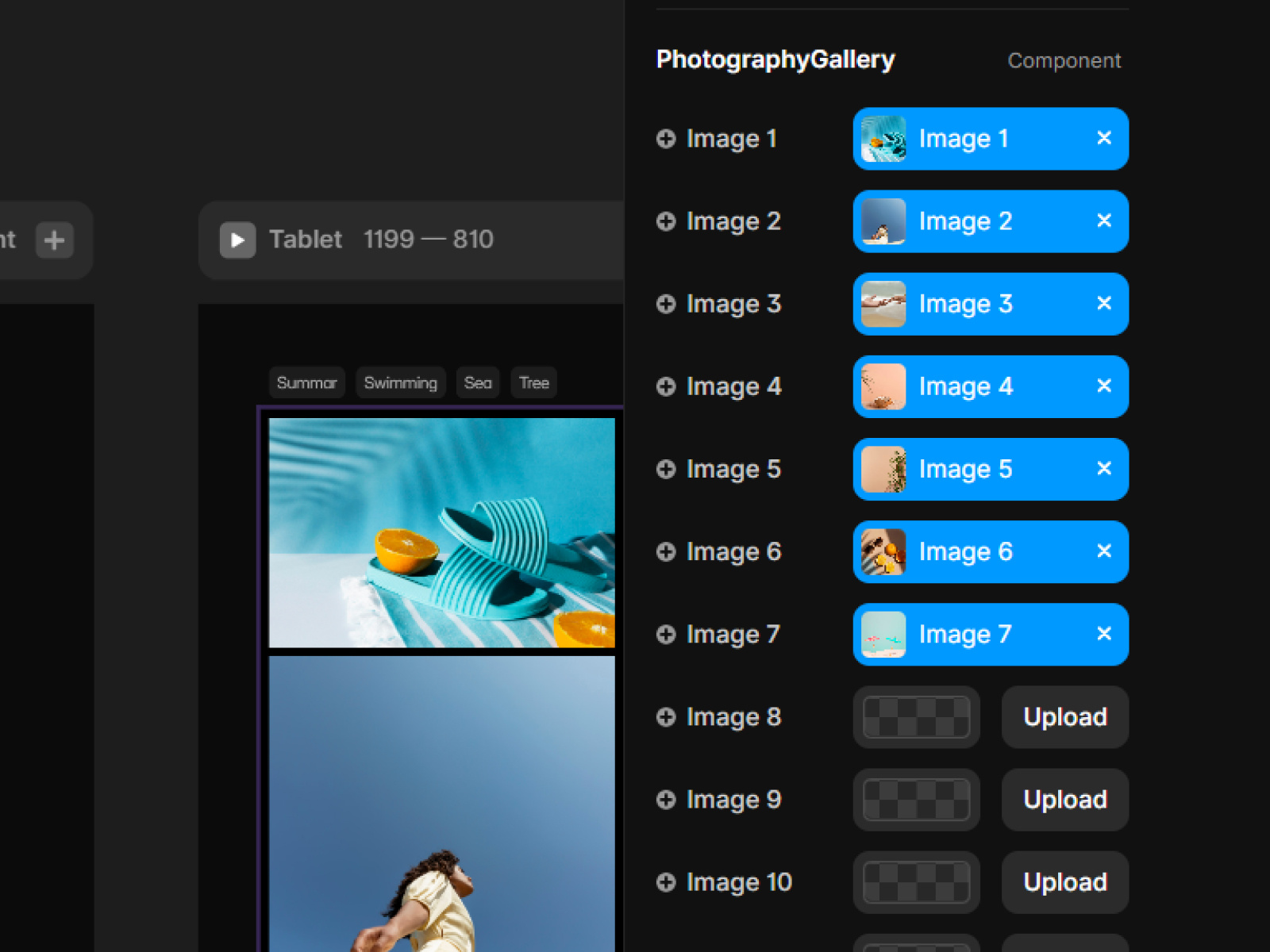Click the Upload button for Image 10
The height and width of the screenshot is (952, 1270).
[1064, 882]
